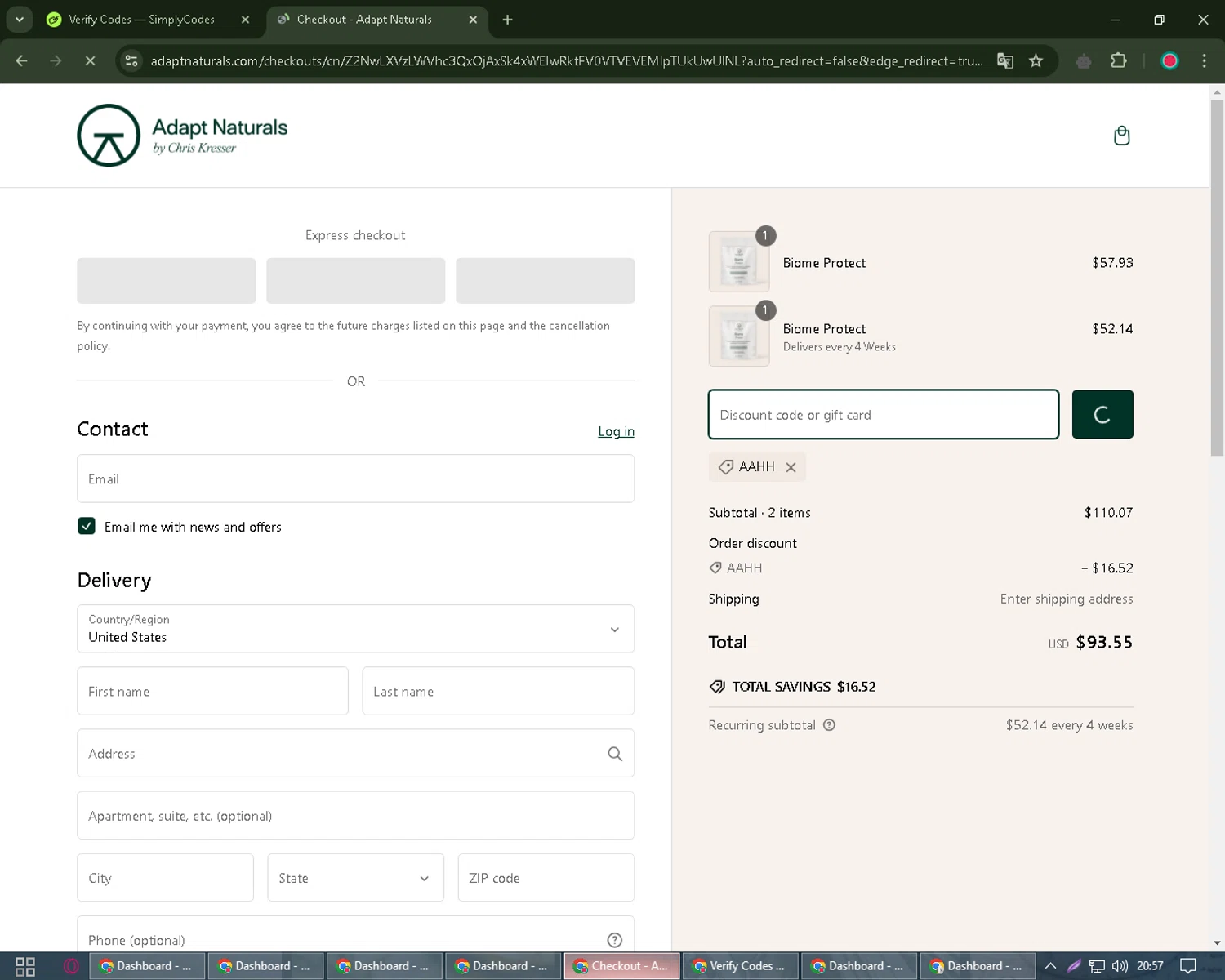1225x980 pixels.
Task: Switch to Verify Codes — SimplyCodes tab
Action: click(142, 20)
